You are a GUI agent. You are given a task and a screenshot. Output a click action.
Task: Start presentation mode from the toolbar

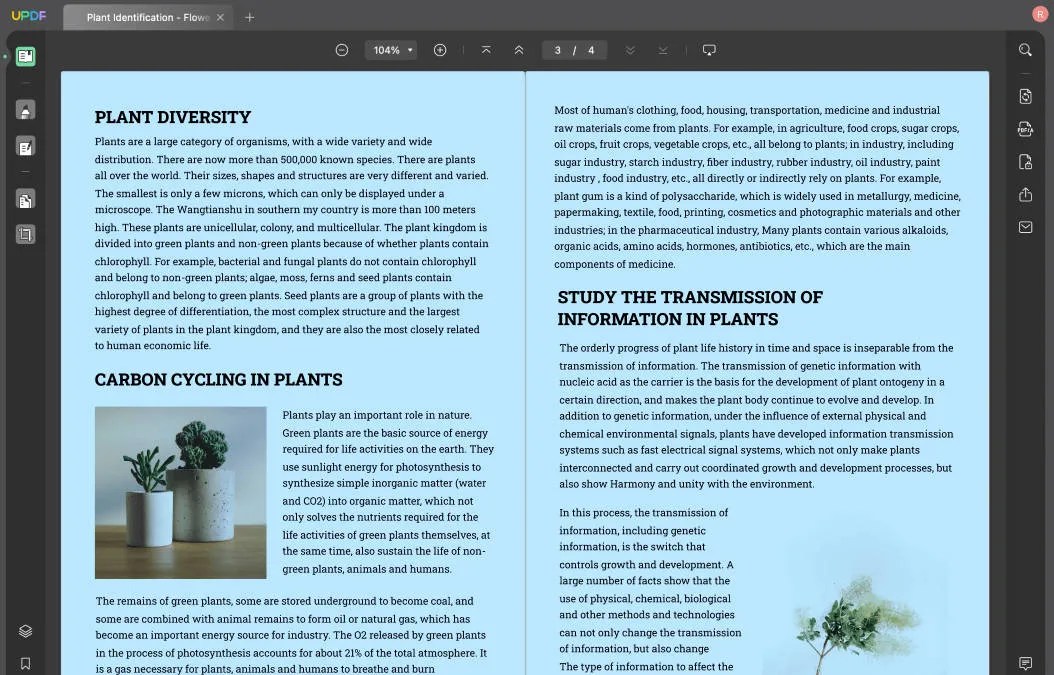pos(709,49)
